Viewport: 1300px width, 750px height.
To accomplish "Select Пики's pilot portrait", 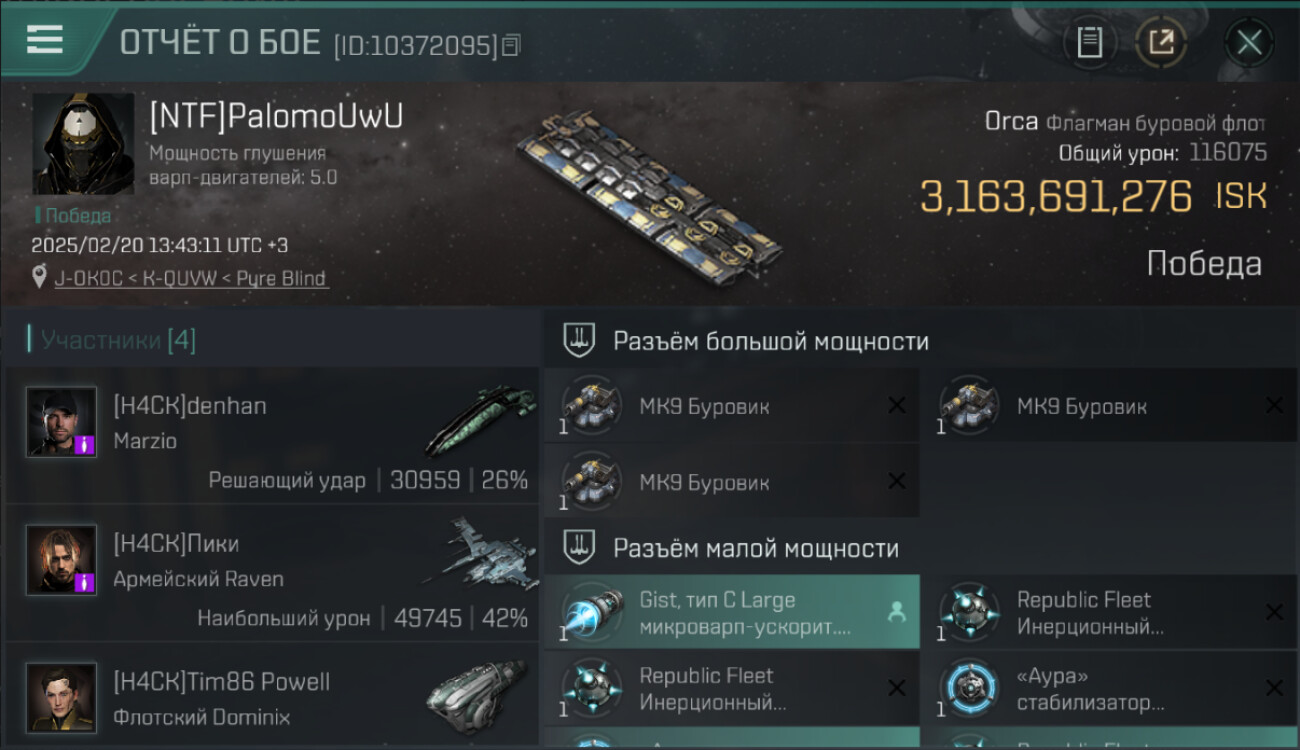I will point(62,560).
